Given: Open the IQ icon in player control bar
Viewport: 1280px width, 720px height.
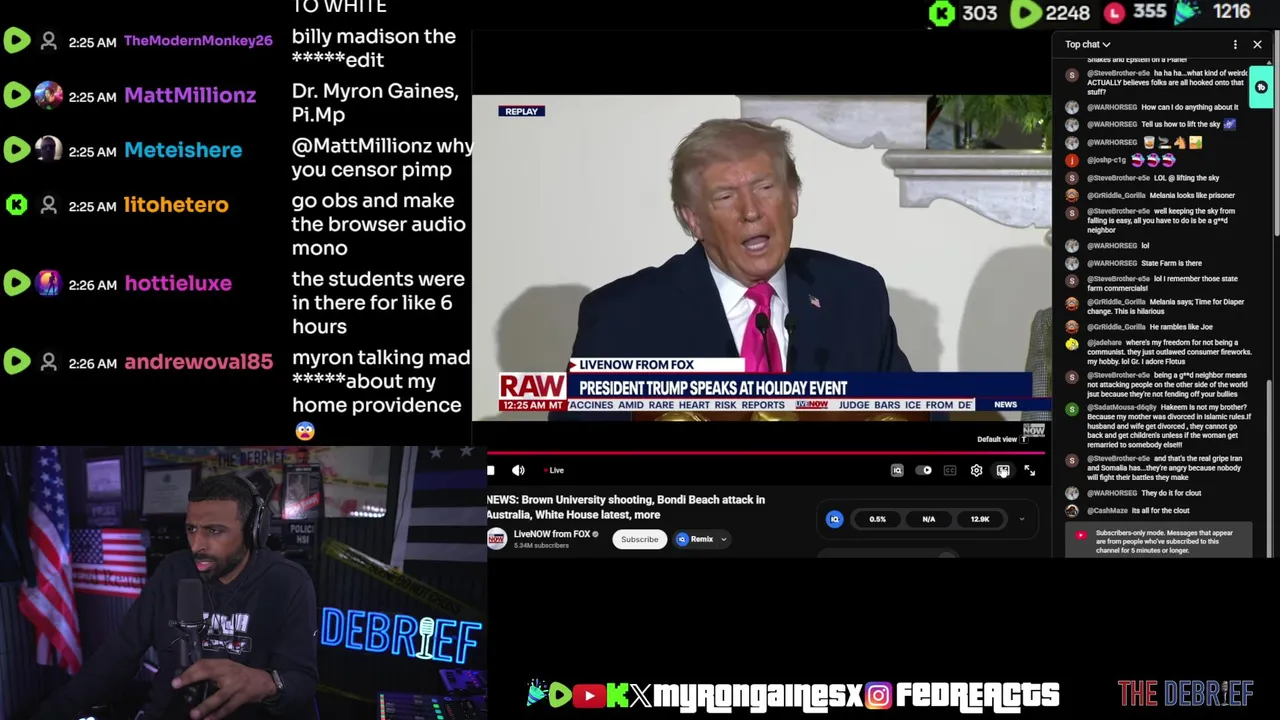Looking at the screenshot, I should (x=897, y=470).
